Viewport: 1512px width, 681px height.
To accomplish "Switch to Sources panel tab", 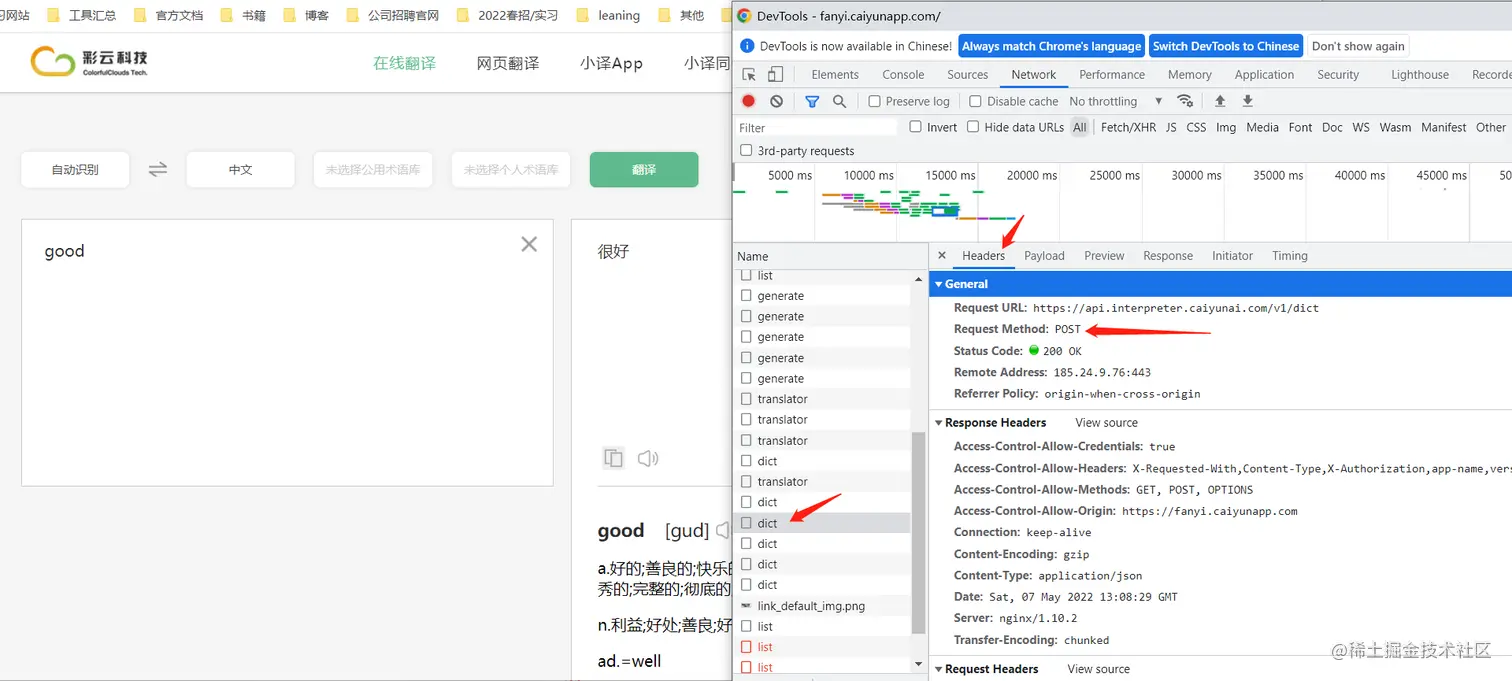I will pyautogui.click(x=967, y=75).
